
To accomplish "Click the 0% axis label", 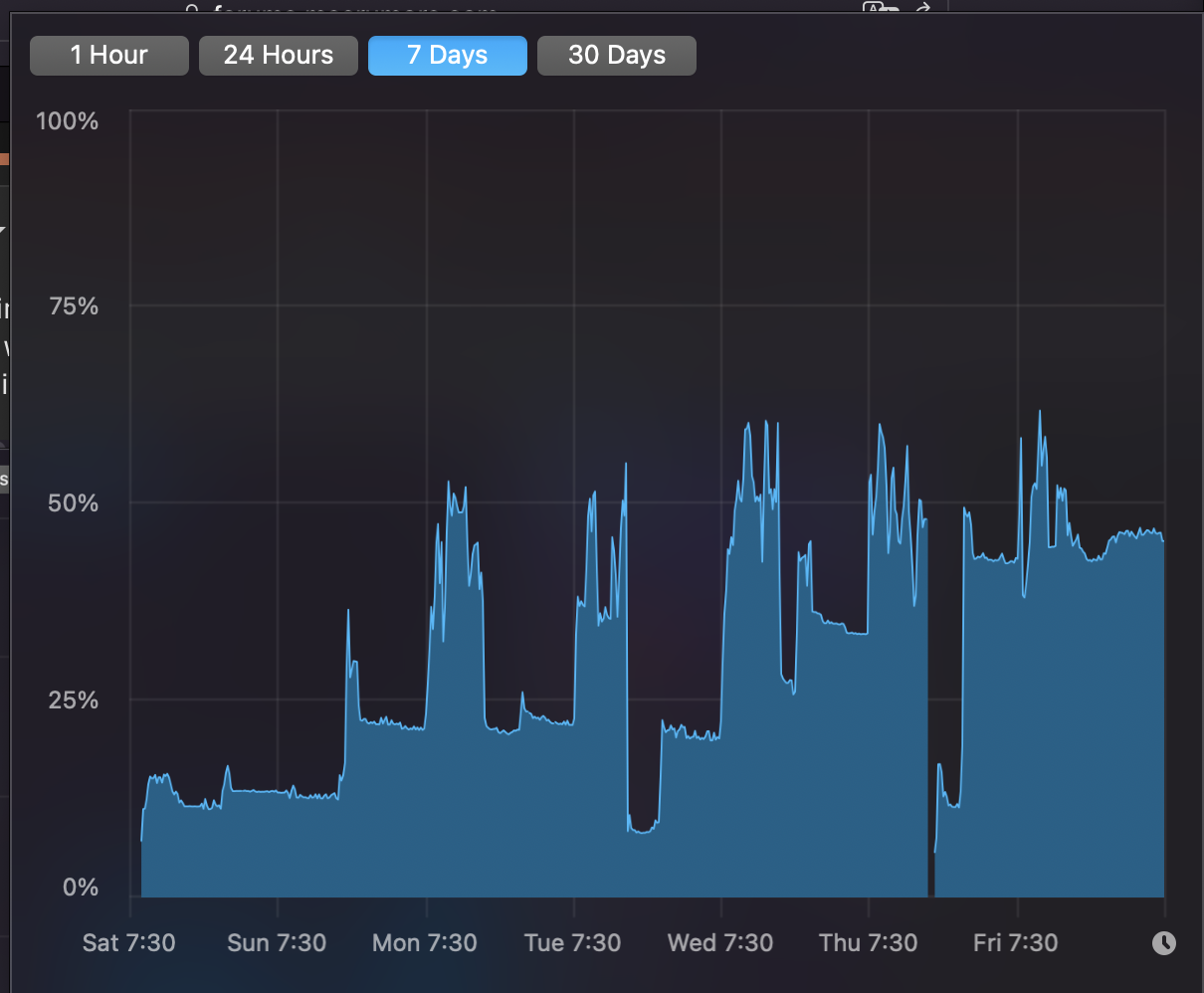I will click(81, 888).
